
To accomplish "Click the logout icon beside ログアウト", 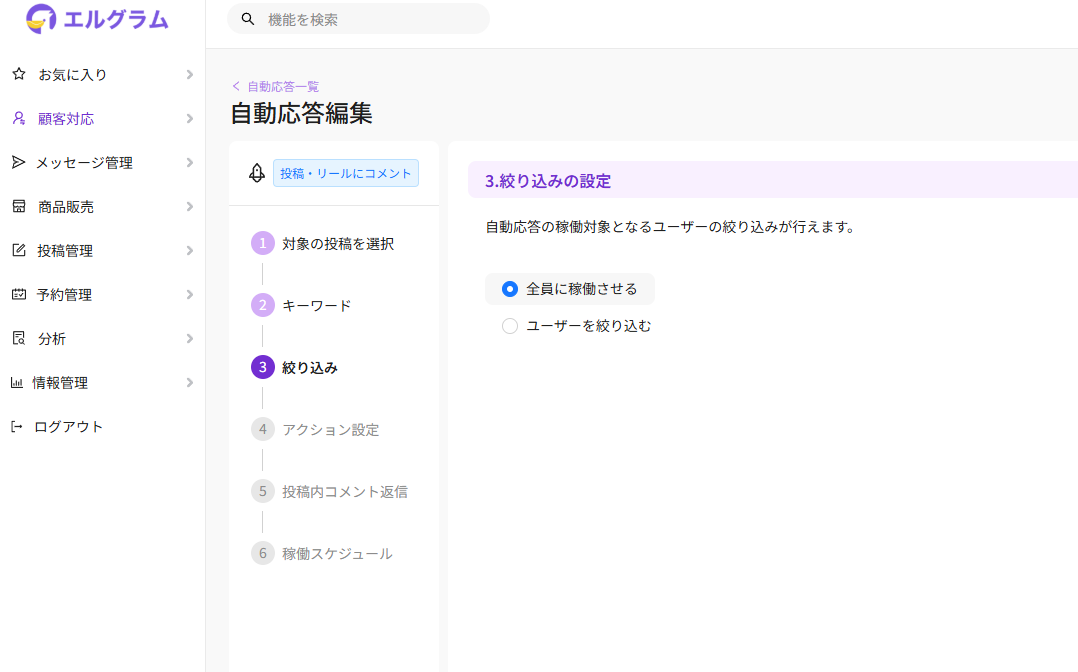I will click(x=16, y=426).
